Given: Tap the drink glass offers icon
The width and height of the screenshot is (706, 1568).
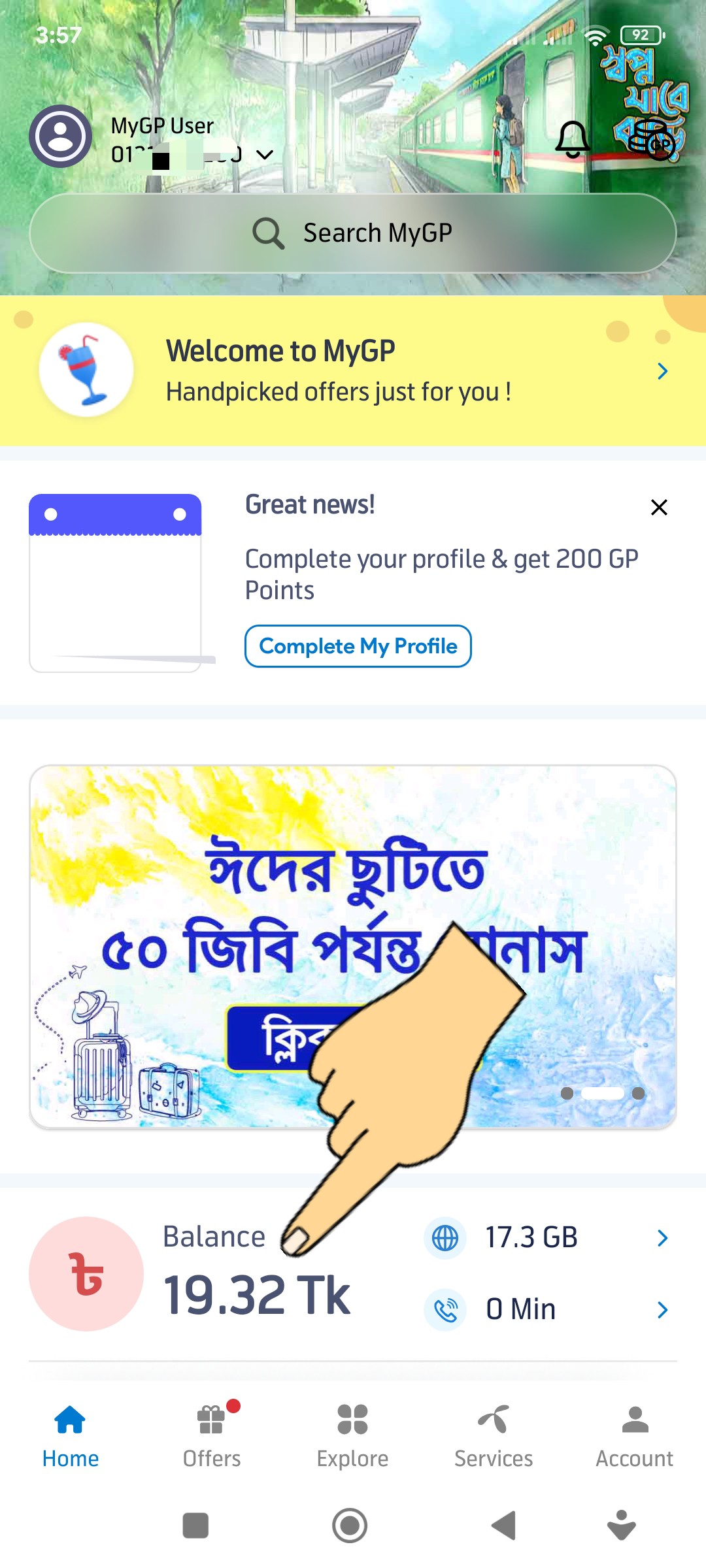Looking at the screenshot, I should click(x=86, y=369).
